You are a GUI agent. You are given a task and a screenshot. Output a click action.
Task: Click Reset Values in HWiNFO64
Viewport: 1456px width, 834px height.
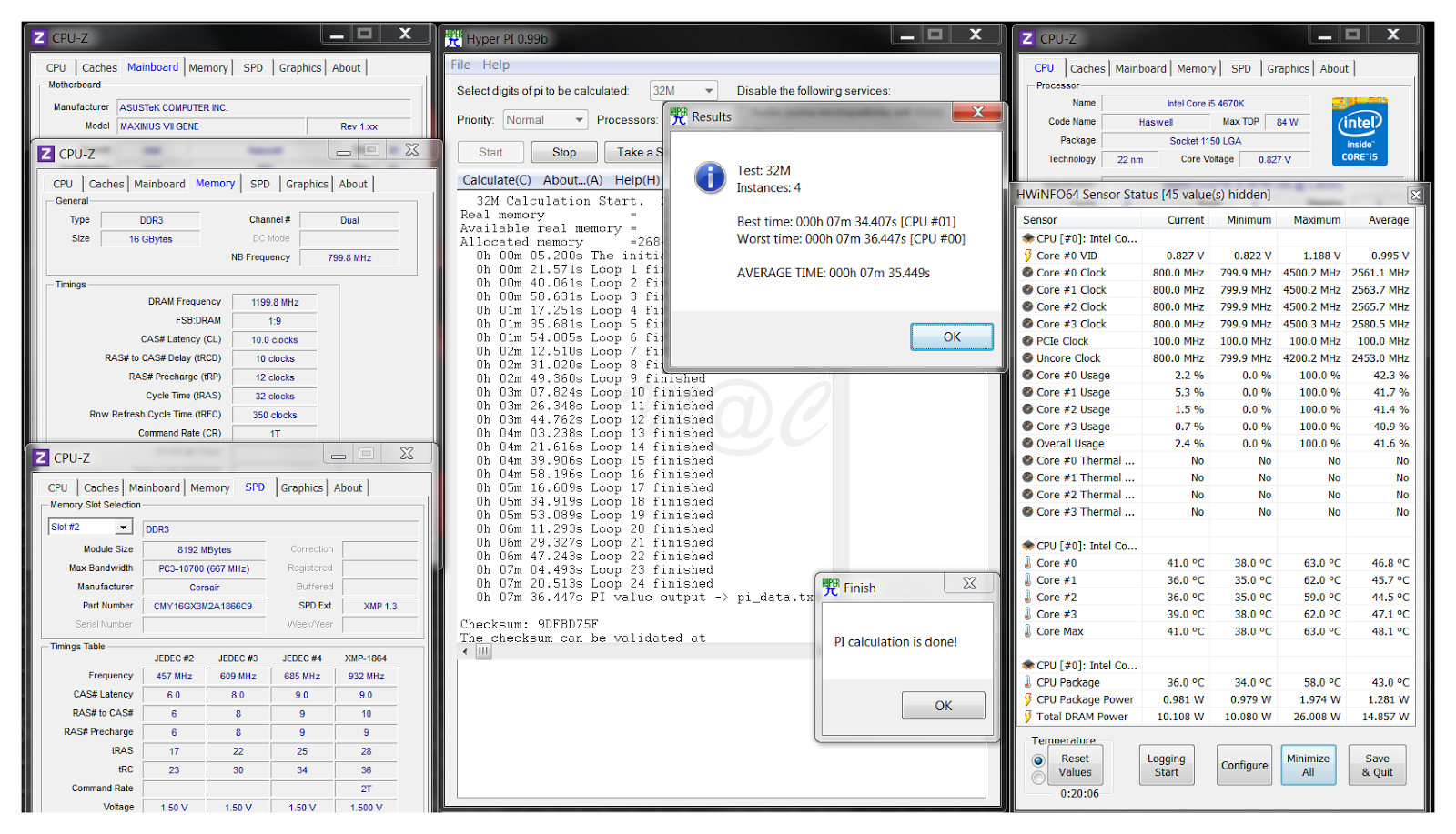pos(1075,765)
